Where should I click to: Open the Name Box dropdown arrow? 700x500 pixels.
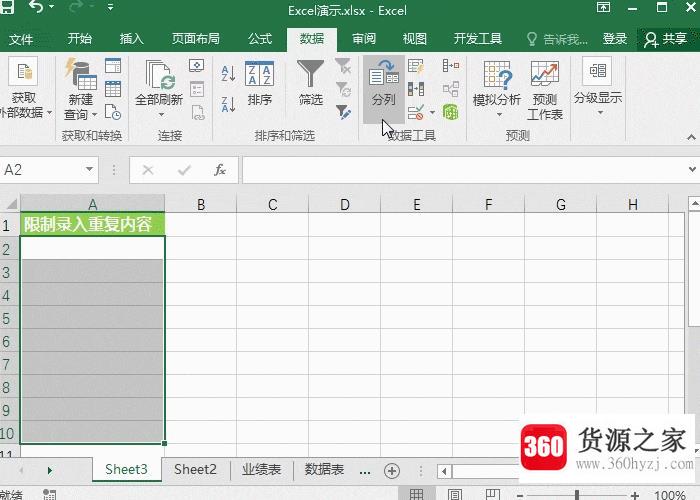pos(89,169)
